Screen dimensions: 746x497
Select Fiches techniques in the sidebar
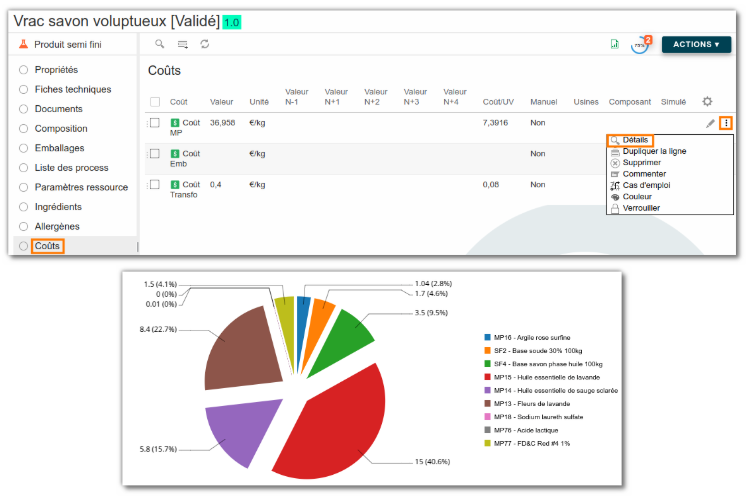click(x=73, y=89)
